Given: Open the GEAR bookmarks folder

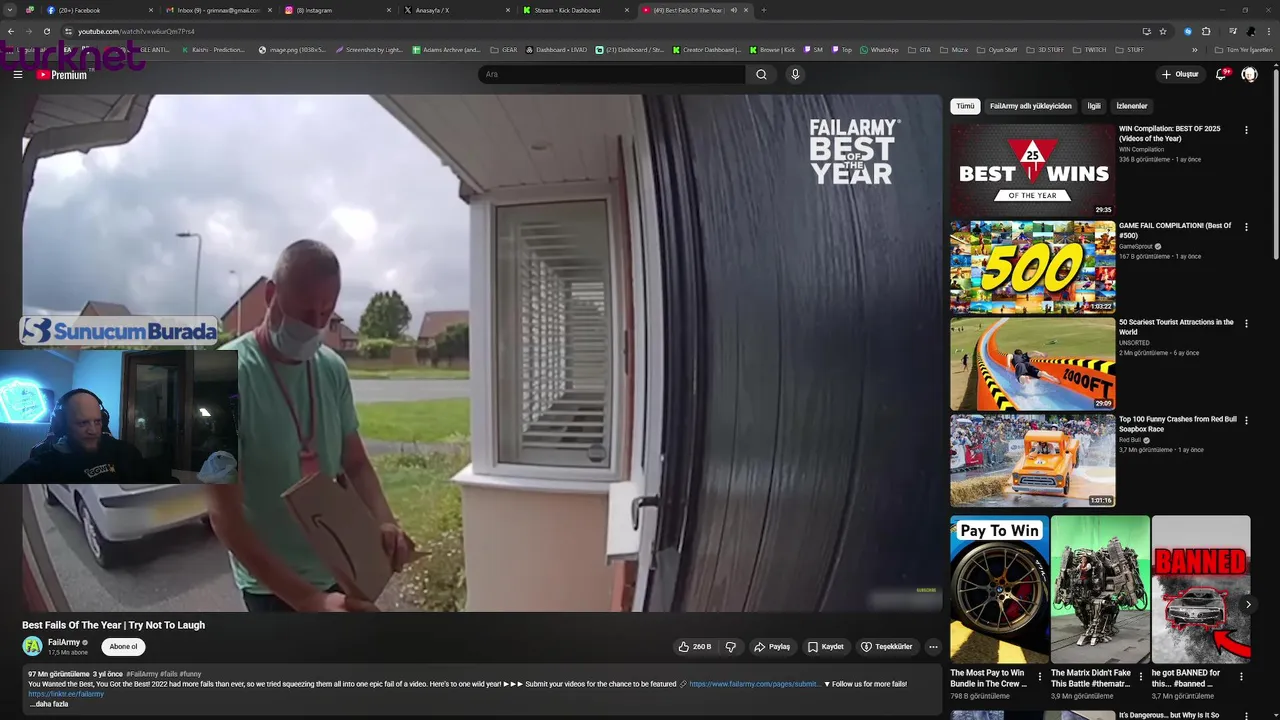Looking at the screenshot, I should [x=504, y=49].
